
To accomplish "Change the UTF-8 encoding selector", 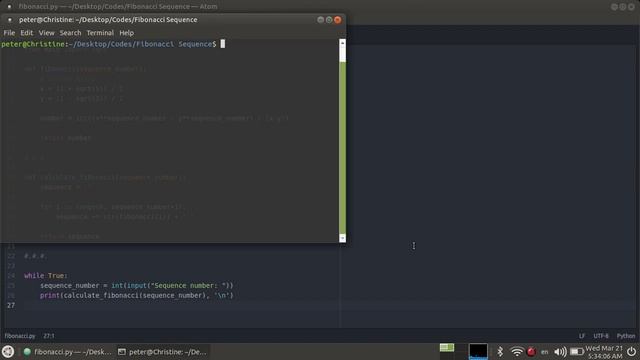I will pos(601,336).
